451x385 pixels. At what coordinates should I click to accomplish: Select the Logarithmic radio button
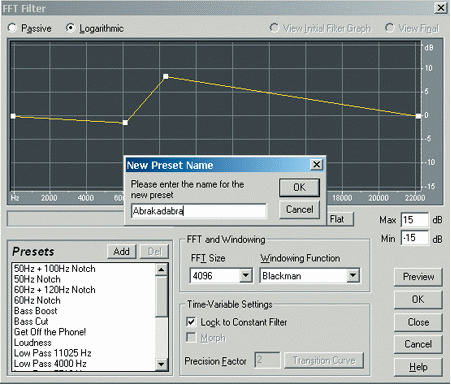(x=70, y=28)
